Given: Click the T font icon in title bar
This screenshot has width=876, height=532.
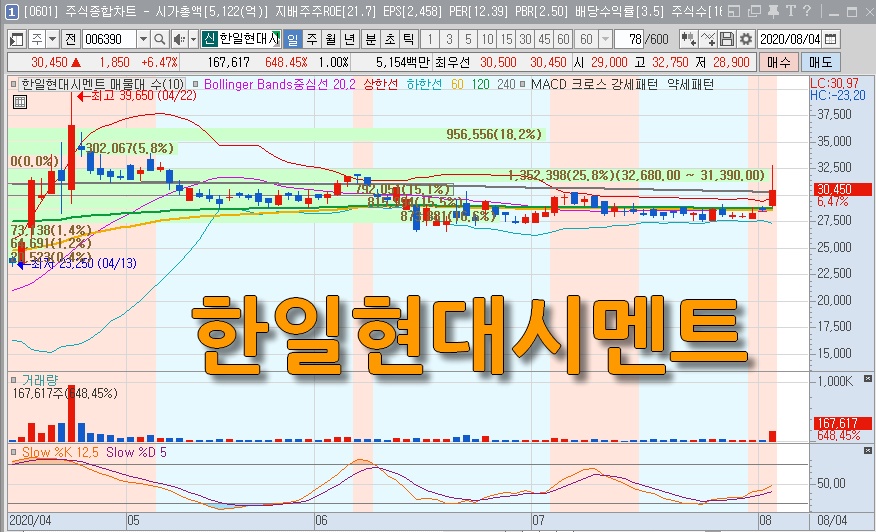Looking at the screenshot, I should (791, 11).
